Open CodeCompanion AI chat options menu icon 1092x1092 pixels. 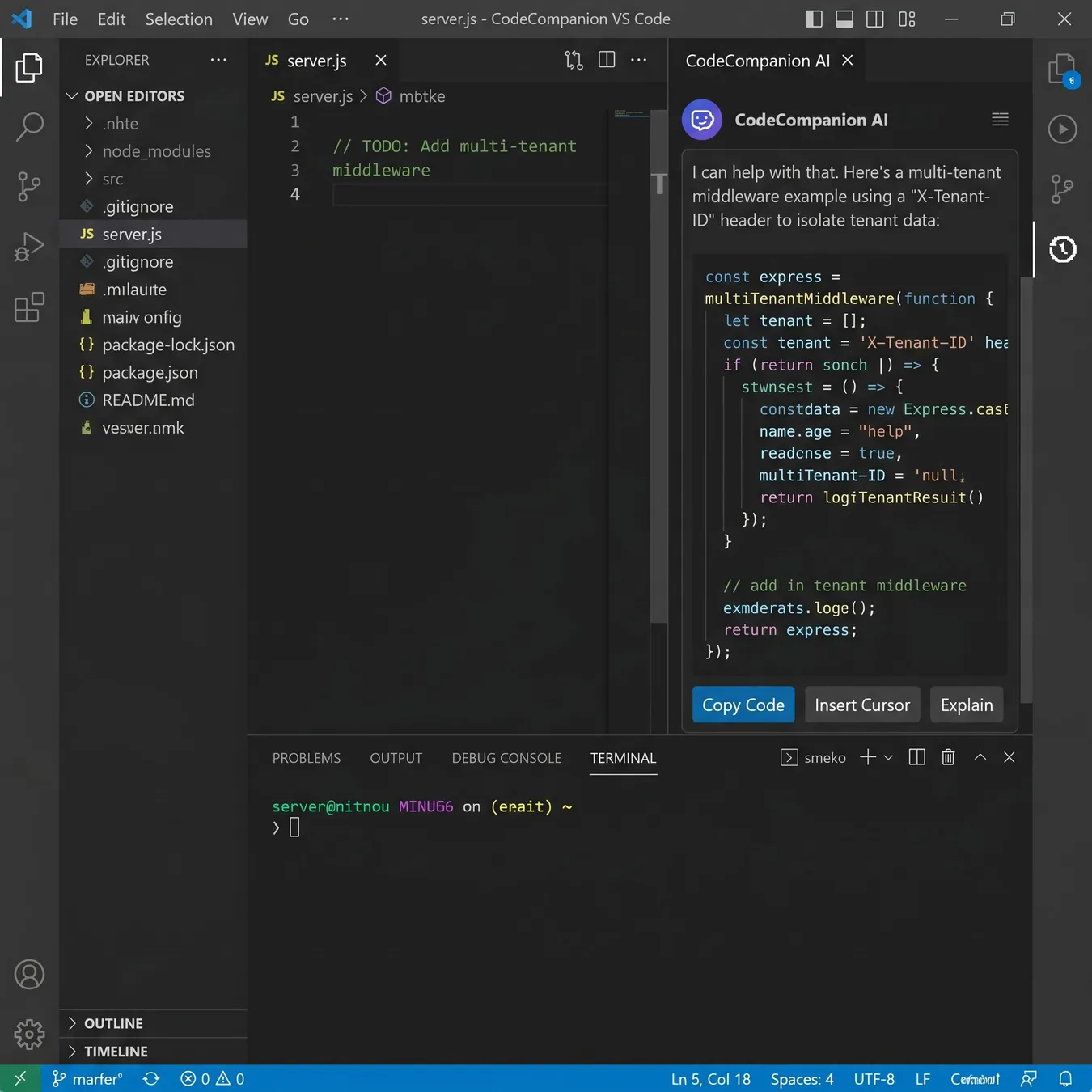(1000, 120)
